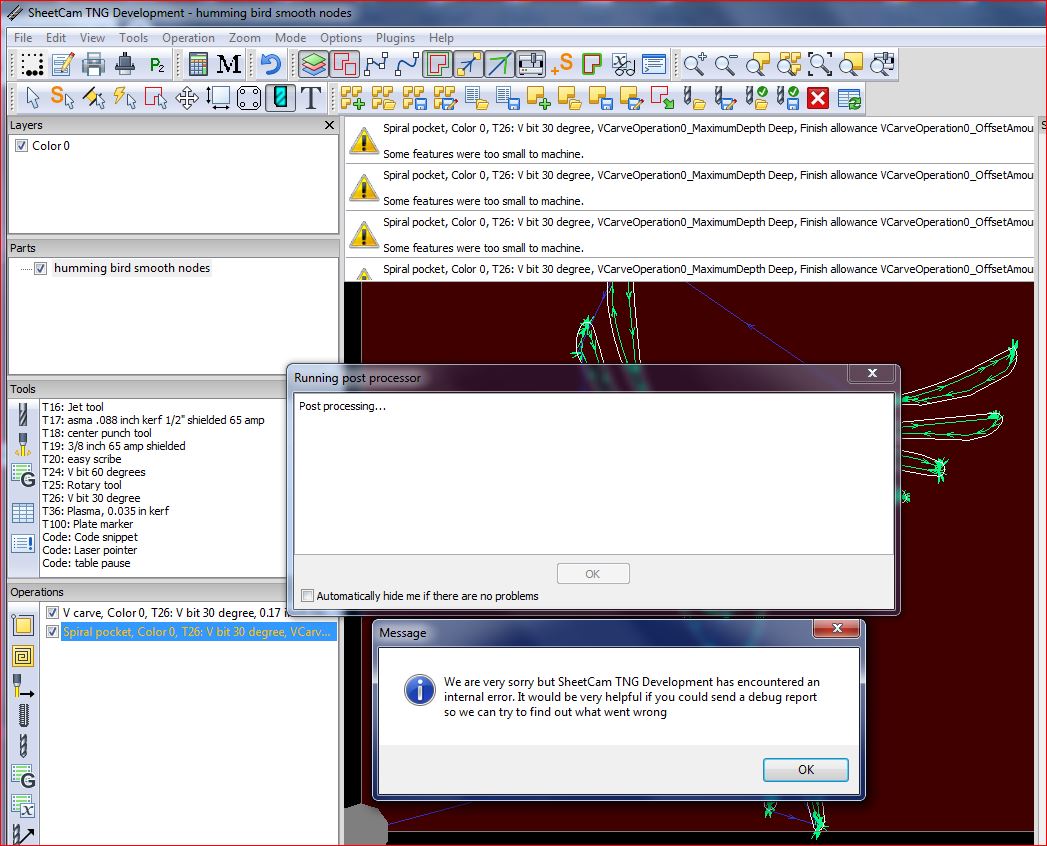Screen dimensions: 1047x846
Task: Select the text T tool
Action: (311, 98)
